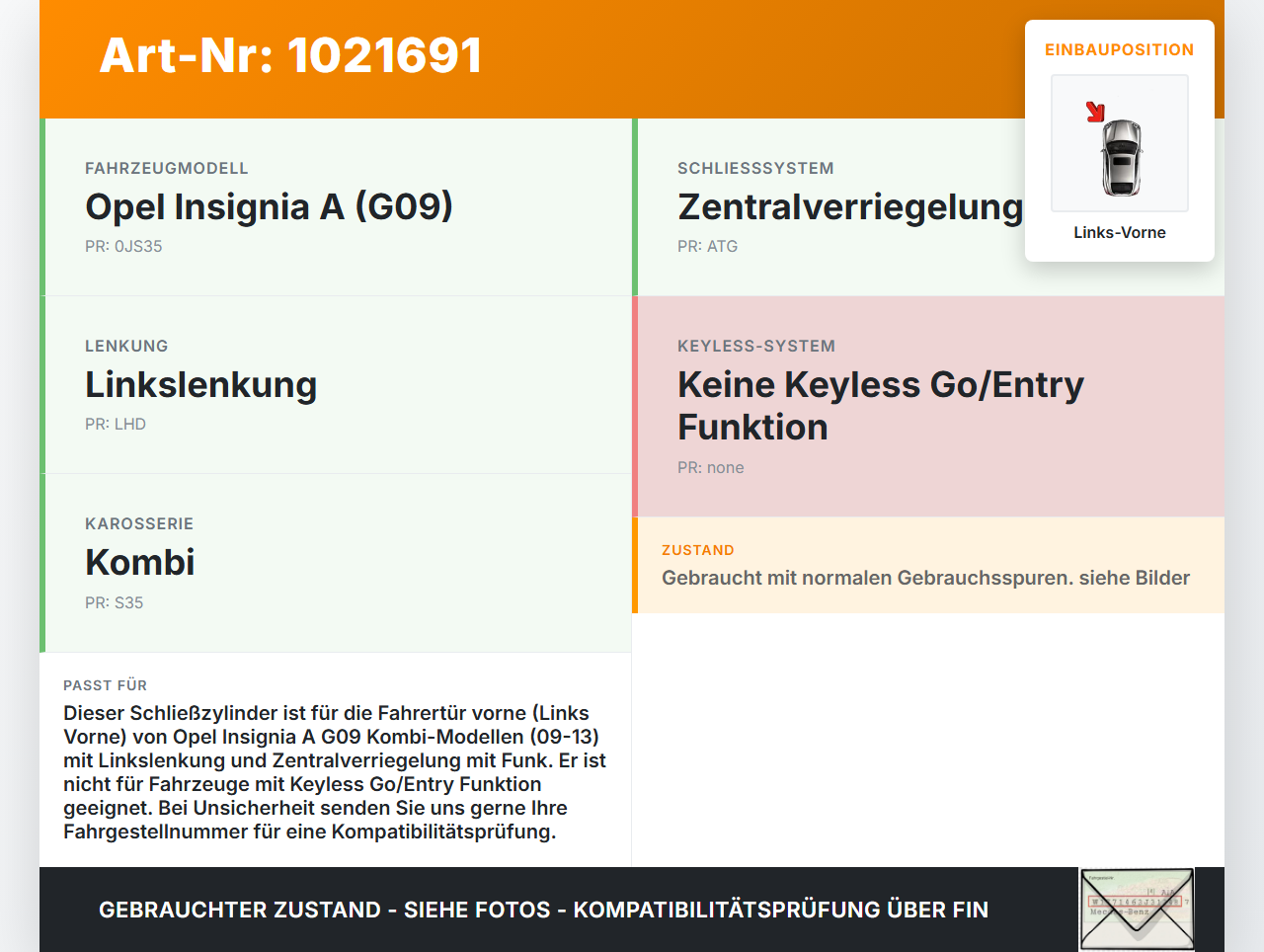This screenshot has width=1264, height=952.
Task: Click the PR: 0JS35 code
Action: (123, 246)
